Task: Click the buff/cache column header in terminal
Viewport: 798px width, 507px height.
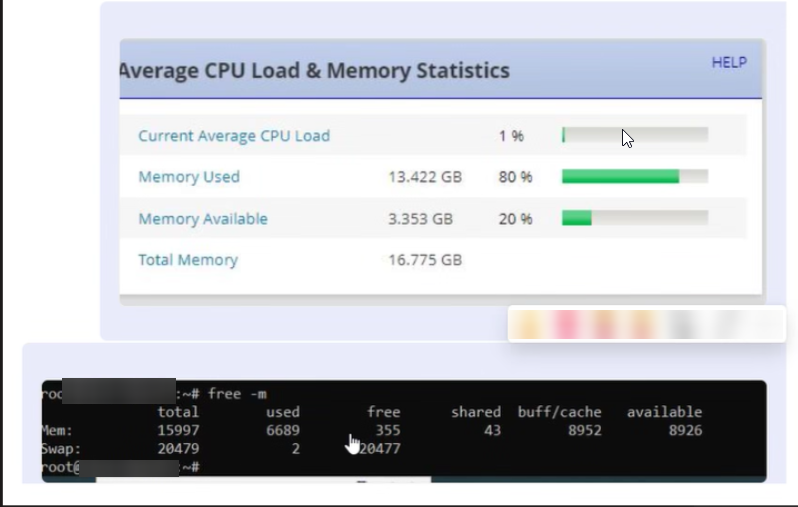Action: (x=559, y=412)
